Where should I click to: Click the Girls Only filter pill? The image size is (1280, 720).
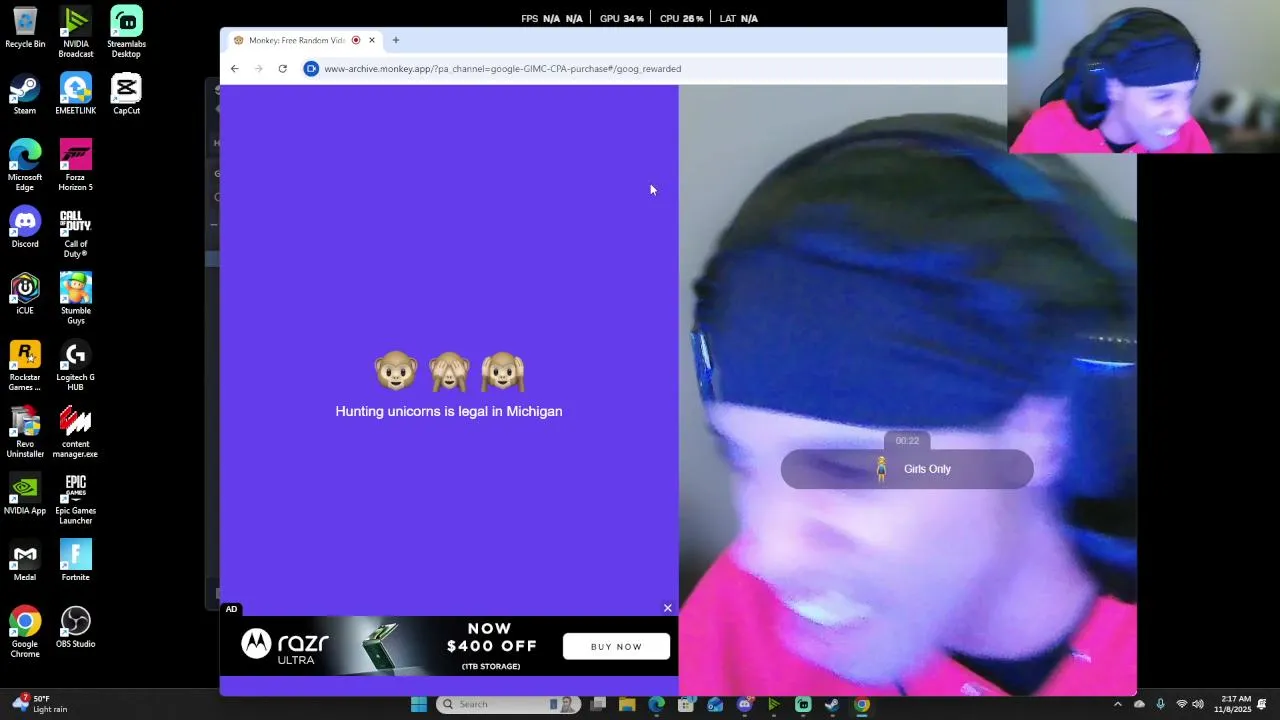907,469
